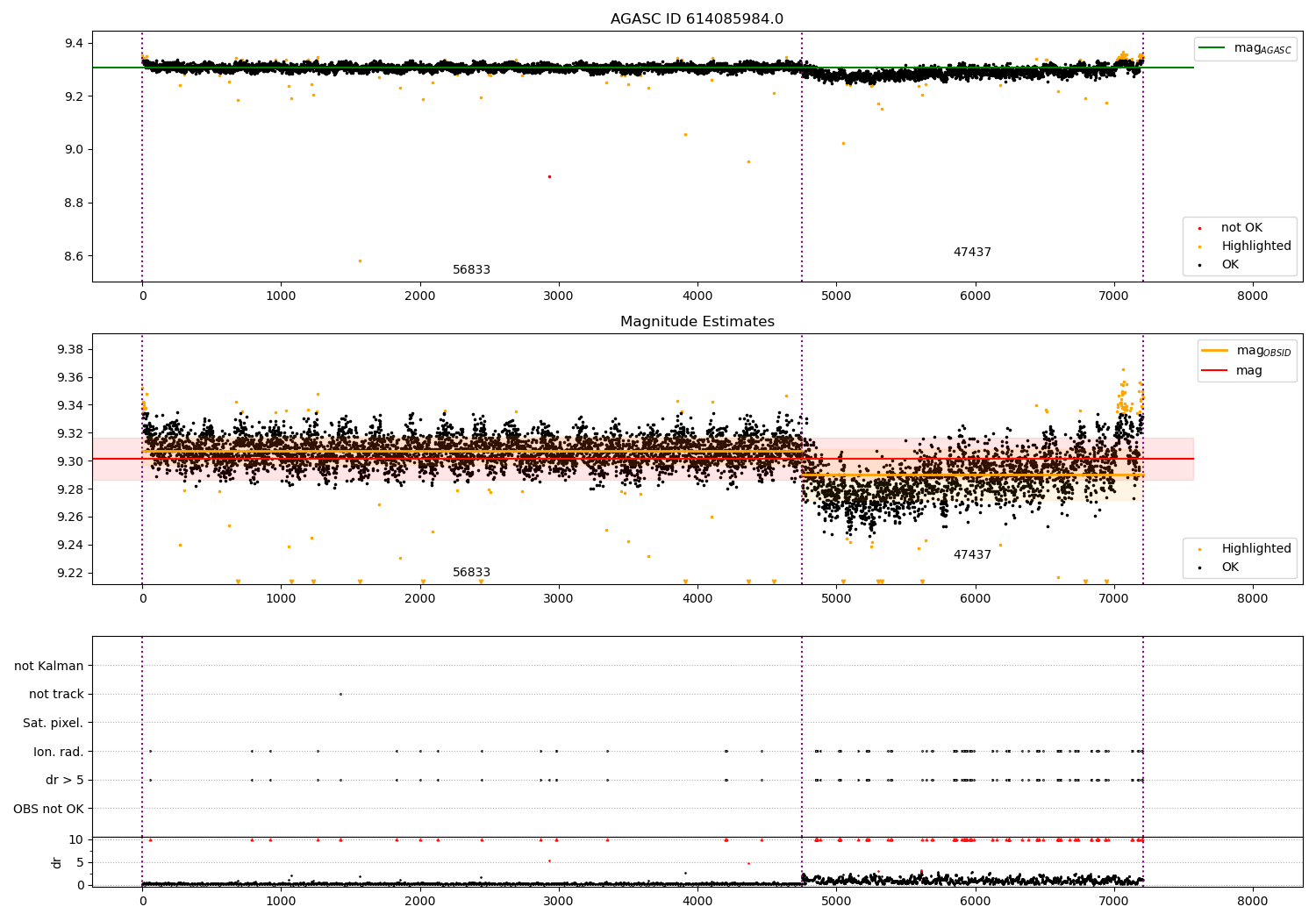Viewport: 1316px width, 921px height.
Task: Click the 'Magnitude Estimates' subplot title
Action: tap(697, 322)
